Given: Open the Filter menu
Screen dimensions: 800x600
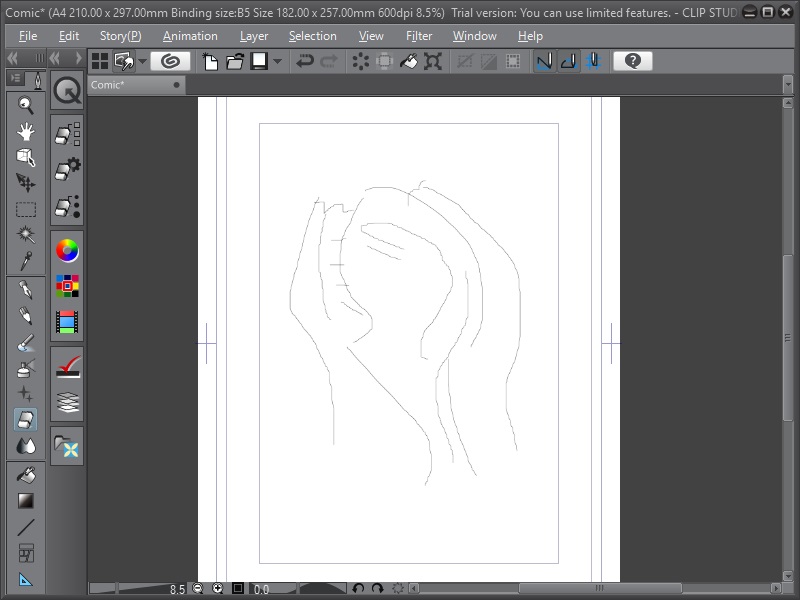Looking at the screenshot, I should [x=419, y=36].
